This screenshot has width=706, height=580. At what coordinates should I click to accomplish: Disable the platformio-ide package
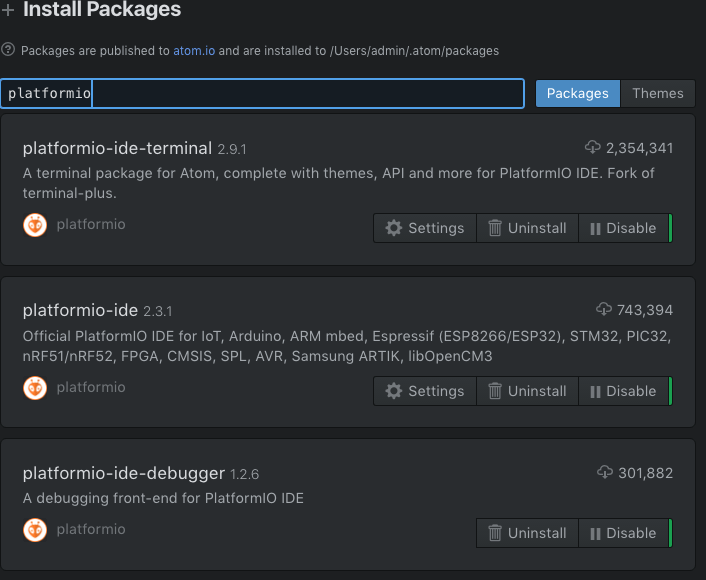[622, 391]
